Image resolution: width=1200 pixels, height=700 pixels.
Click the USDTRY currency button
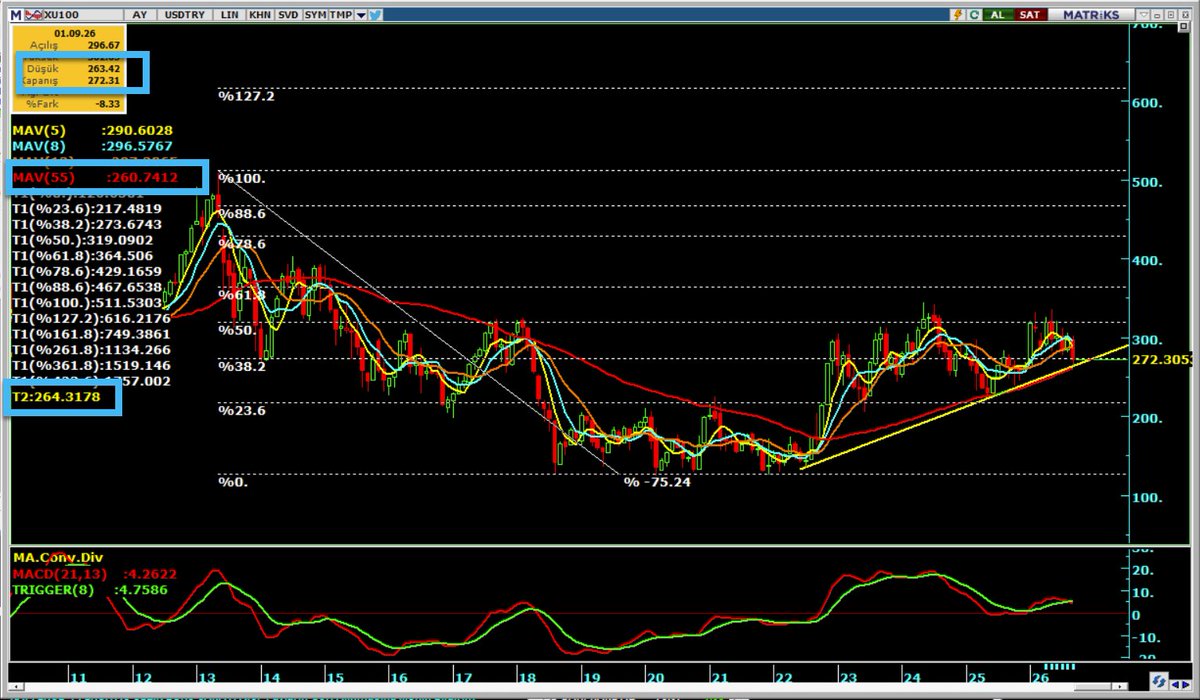click(x=184, y=15)
